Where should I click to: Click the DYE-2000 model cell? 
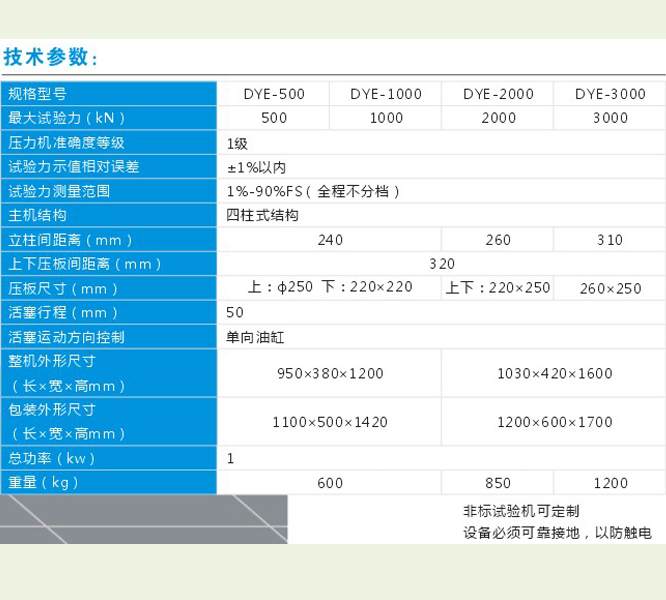498,94
